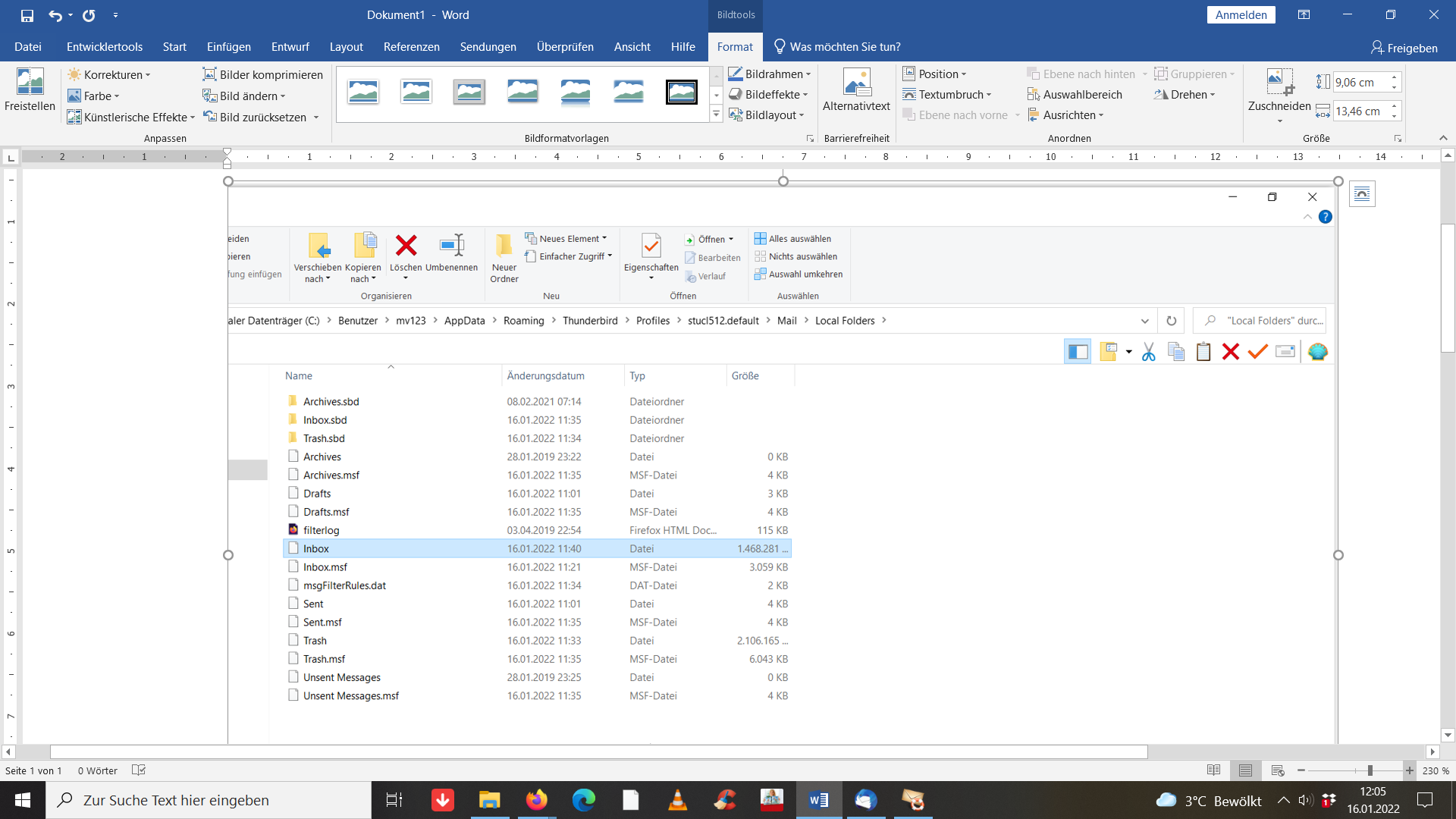This screenshot has width=1456, height=819.
Task: Open Firefox from the taskbar
Action: click(x=537, y=800)
